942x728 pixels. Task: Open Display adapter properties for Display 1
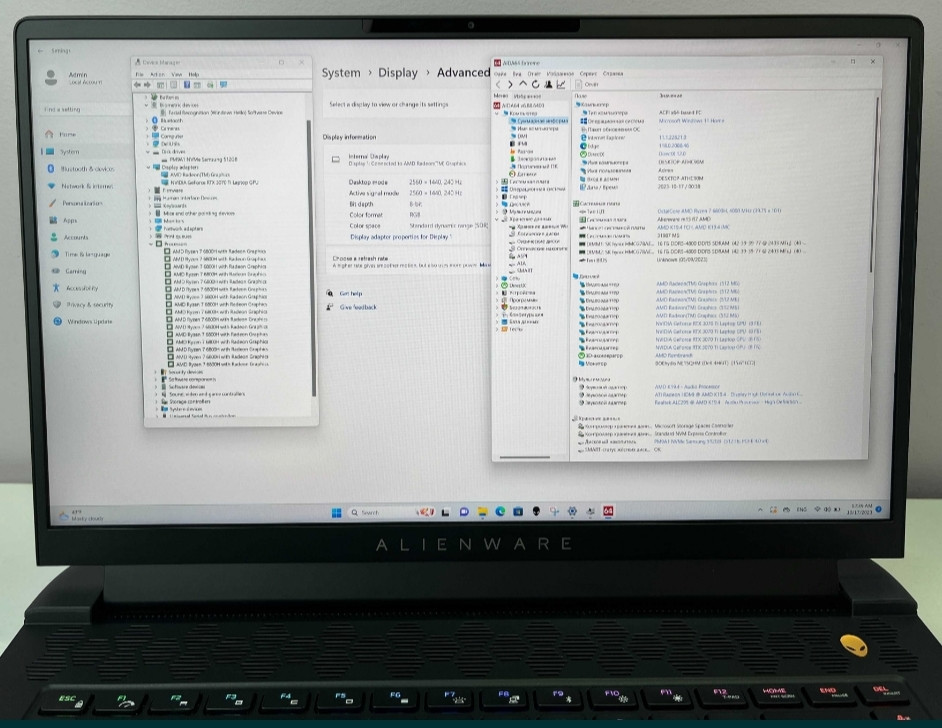[x=403, y=238]
